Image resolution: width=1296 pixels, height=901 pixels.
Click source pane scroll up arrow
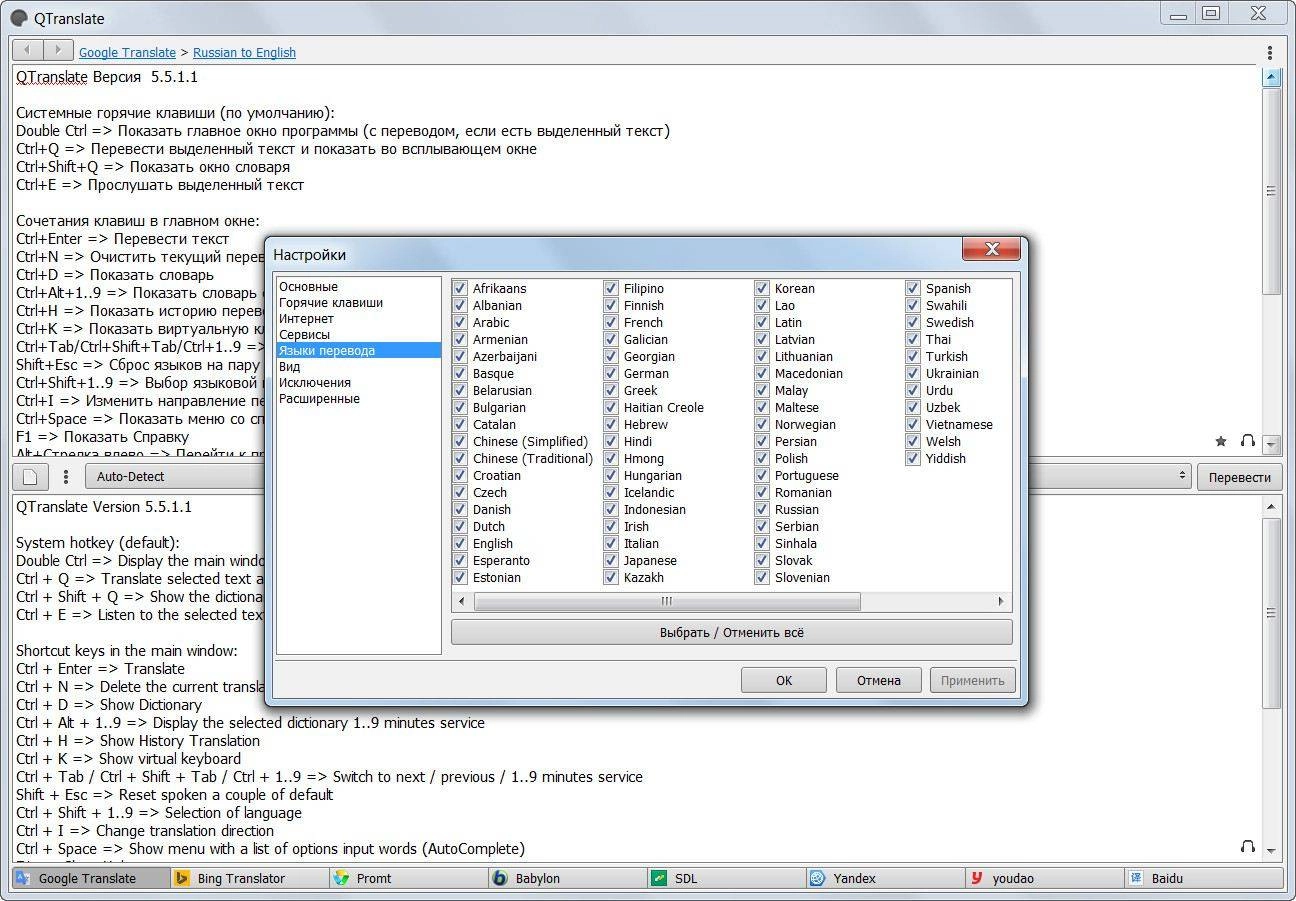coord(1271,77)
